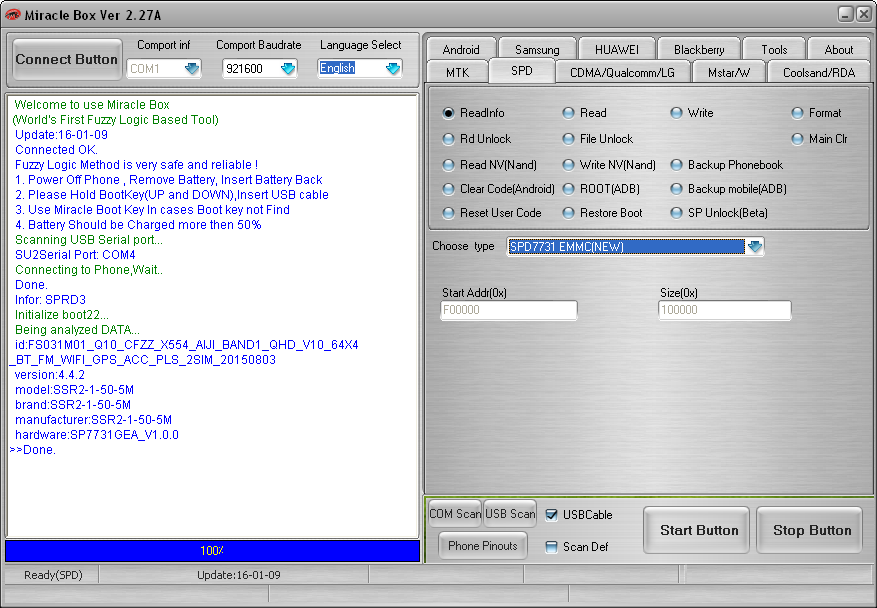Open the About tab

[x=838, y=50]
